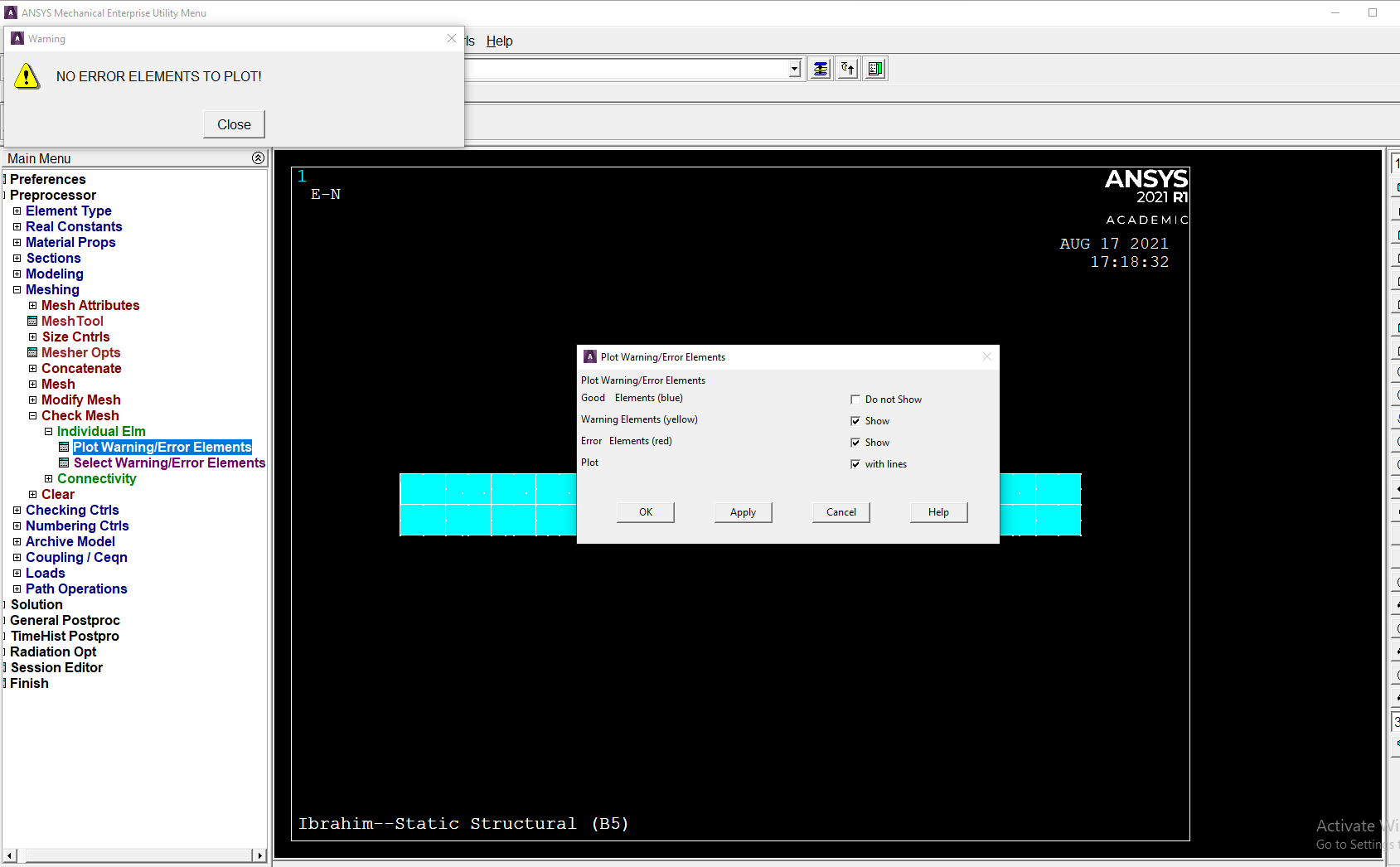Expand Mesh Attributes tree node
This screenshot has width=1400, height=867.
tap(32, 306)
